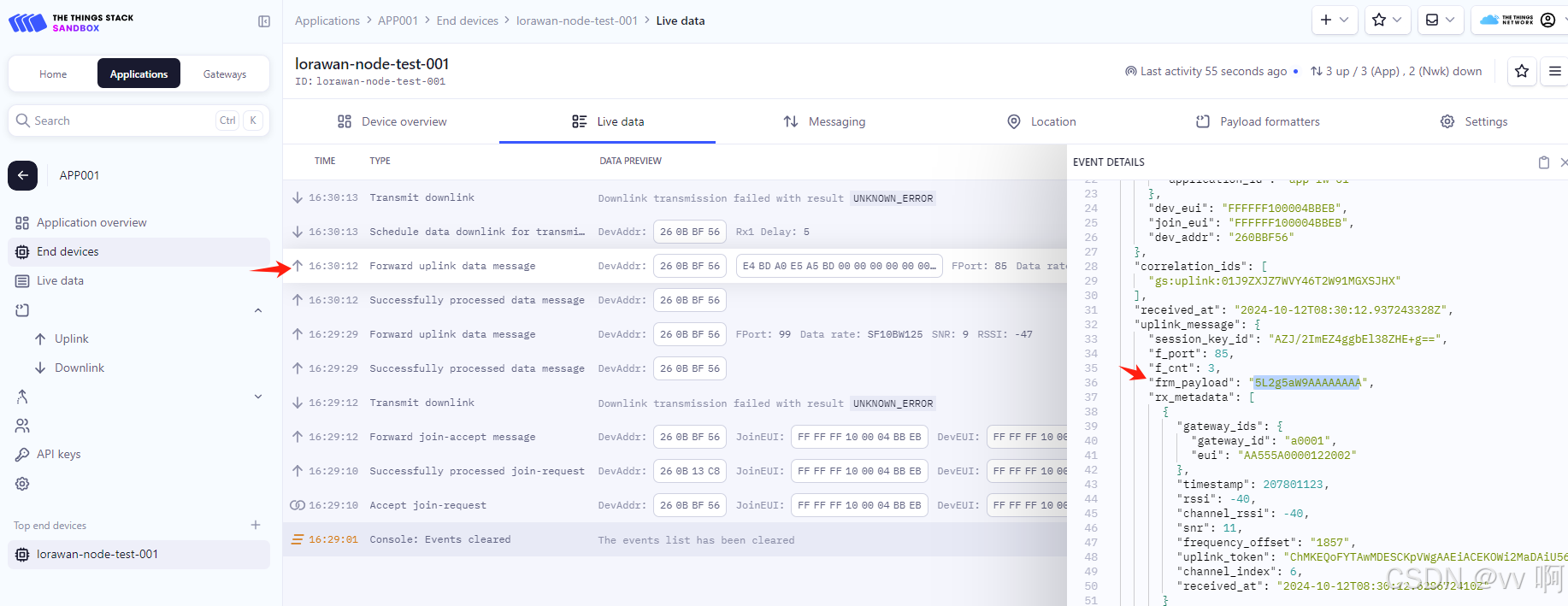Click The Things Stack Sandbox logo
Image resolution: width=1568 pixels, height=606 pixels.
71,23
